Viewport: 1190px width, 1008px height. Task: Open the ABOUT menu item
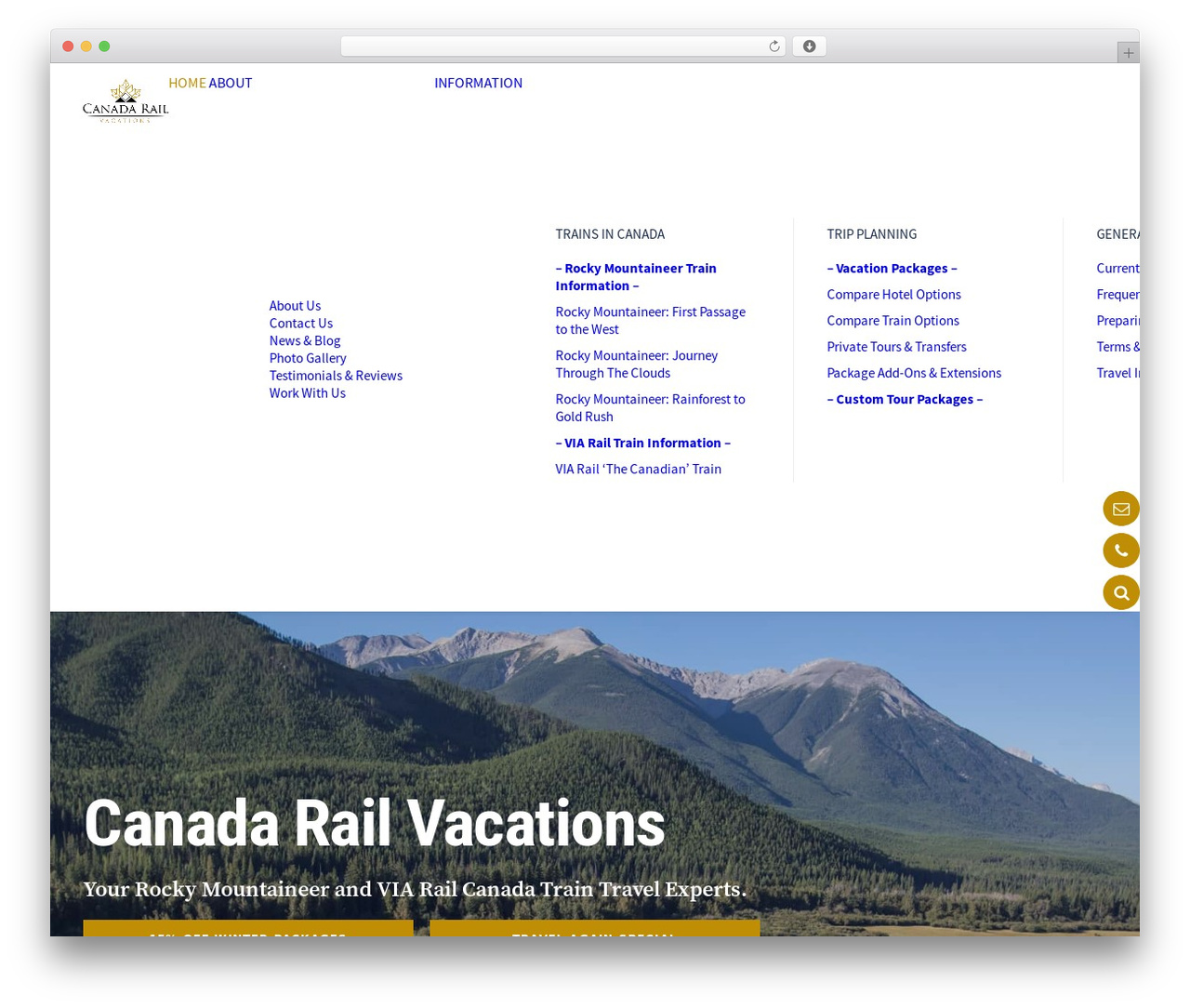(231, 83)
